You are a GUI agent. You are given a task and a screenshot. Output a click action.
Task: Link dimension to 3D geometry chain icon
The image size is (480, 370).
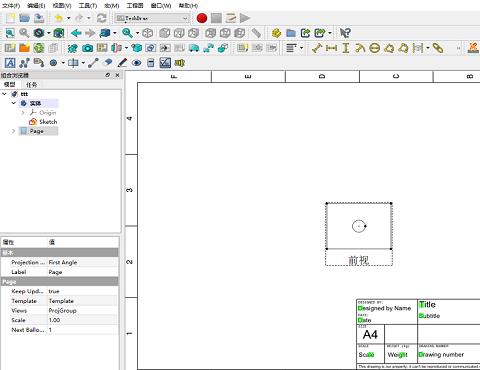pyautogui.click(x=438, y=48)
